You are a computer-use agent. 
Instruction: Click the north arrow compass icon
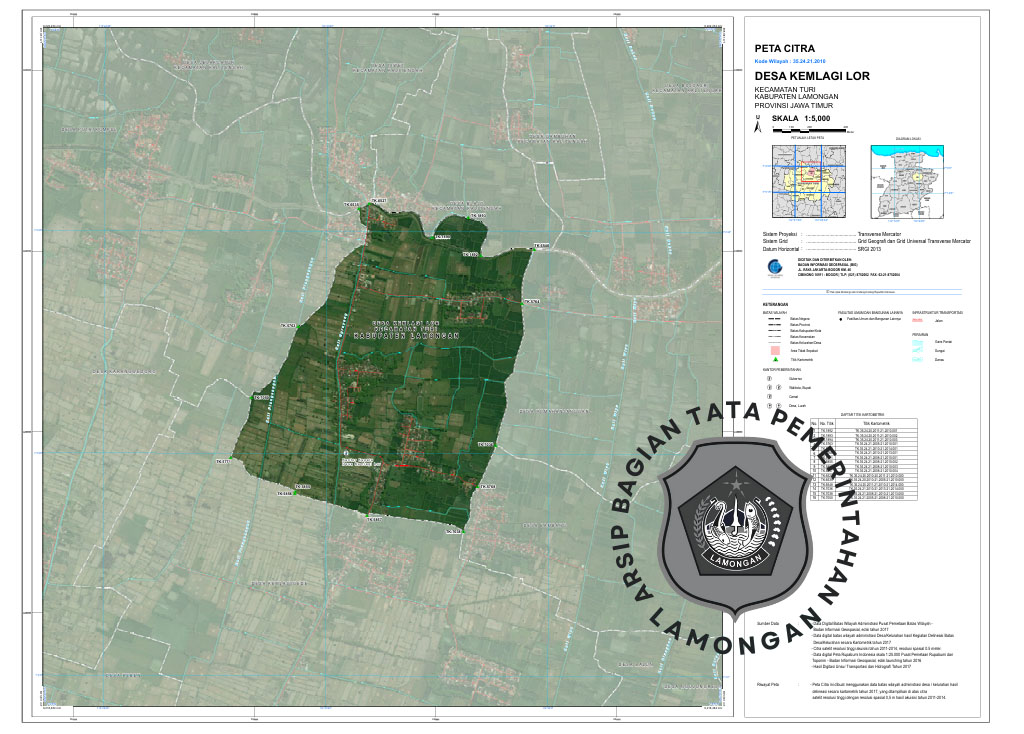(x=758, y=127)
